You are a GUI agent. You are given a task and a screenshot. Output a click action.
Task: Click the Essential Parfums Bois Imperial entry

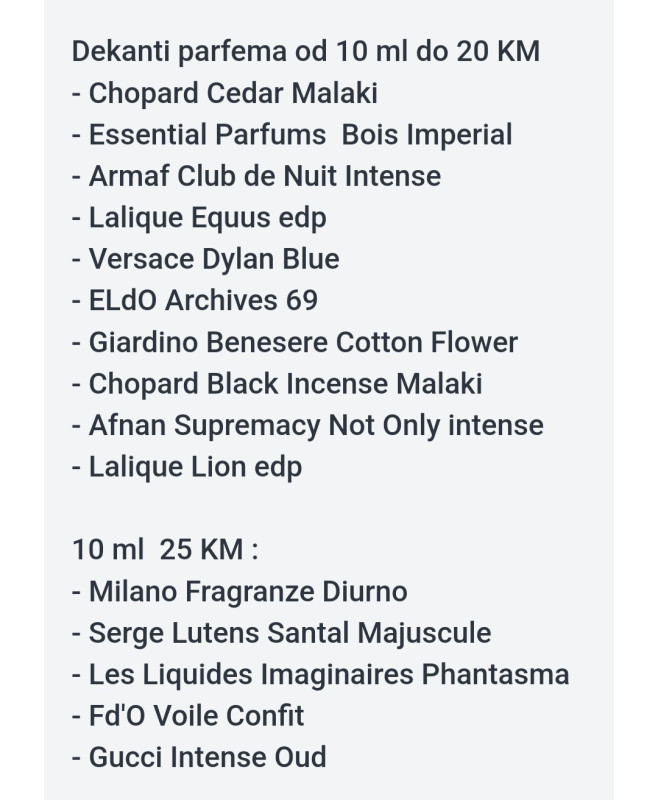[x=292, y=135]
